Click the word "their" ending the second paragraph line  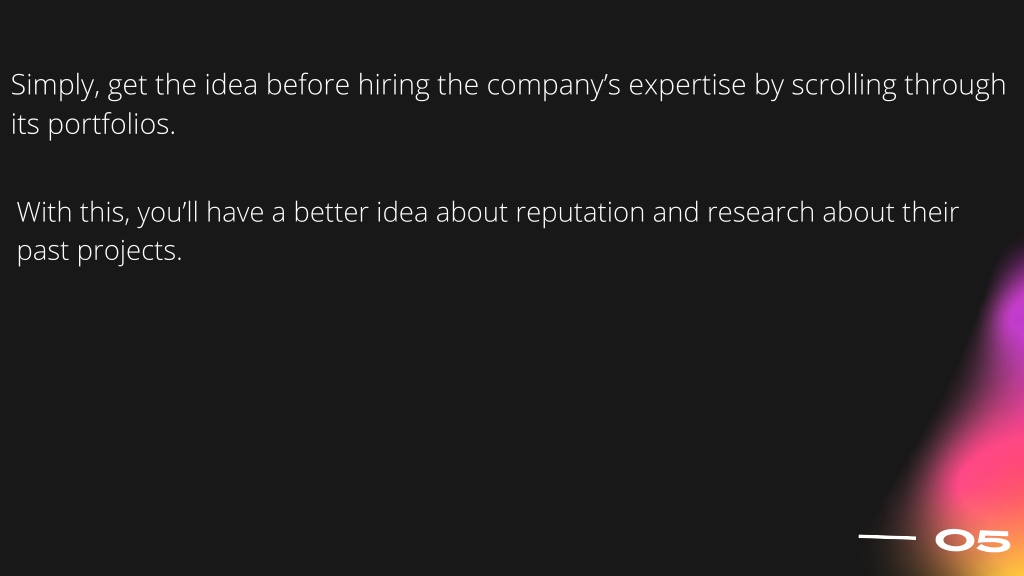click(930, 213)
